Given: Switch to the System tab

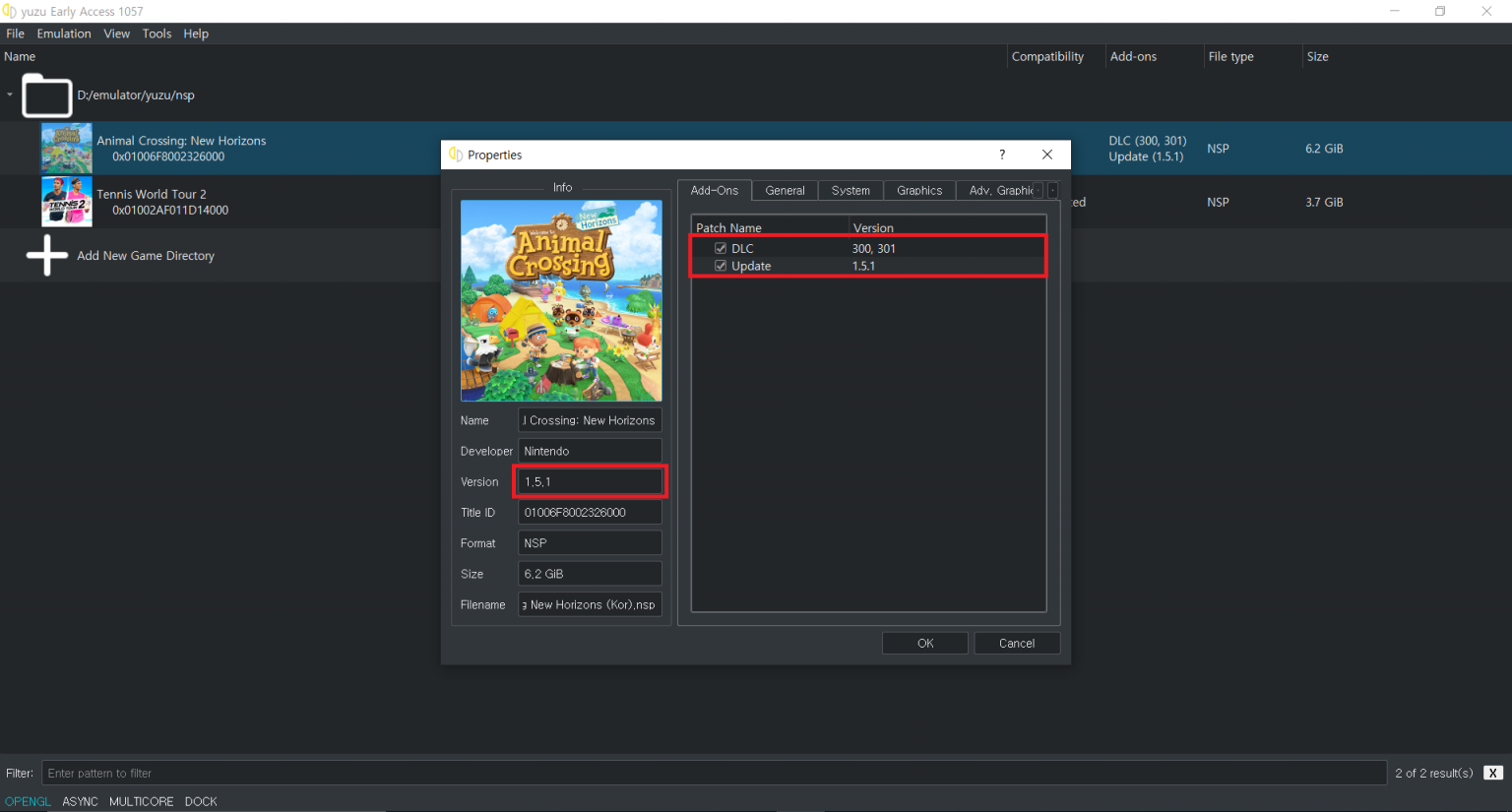Looking at the screenshot, I should point(850,191).
